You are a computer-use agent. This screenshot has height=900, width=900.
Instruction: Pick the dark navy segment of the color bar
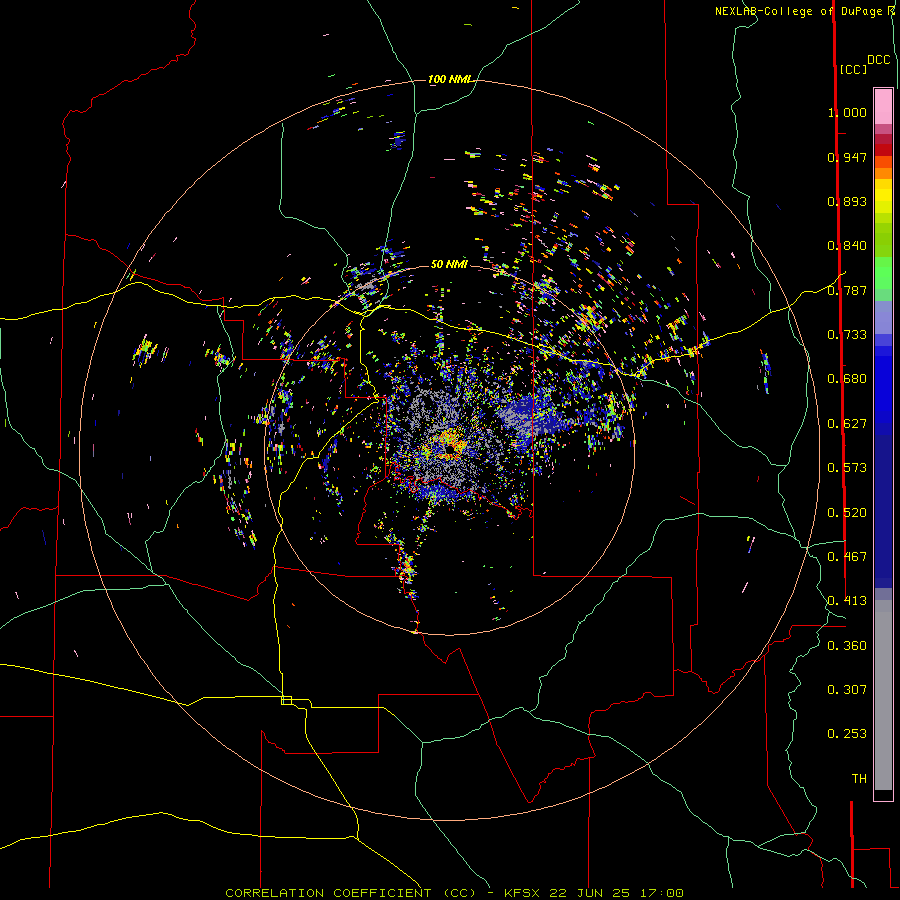tap(883, 511)
